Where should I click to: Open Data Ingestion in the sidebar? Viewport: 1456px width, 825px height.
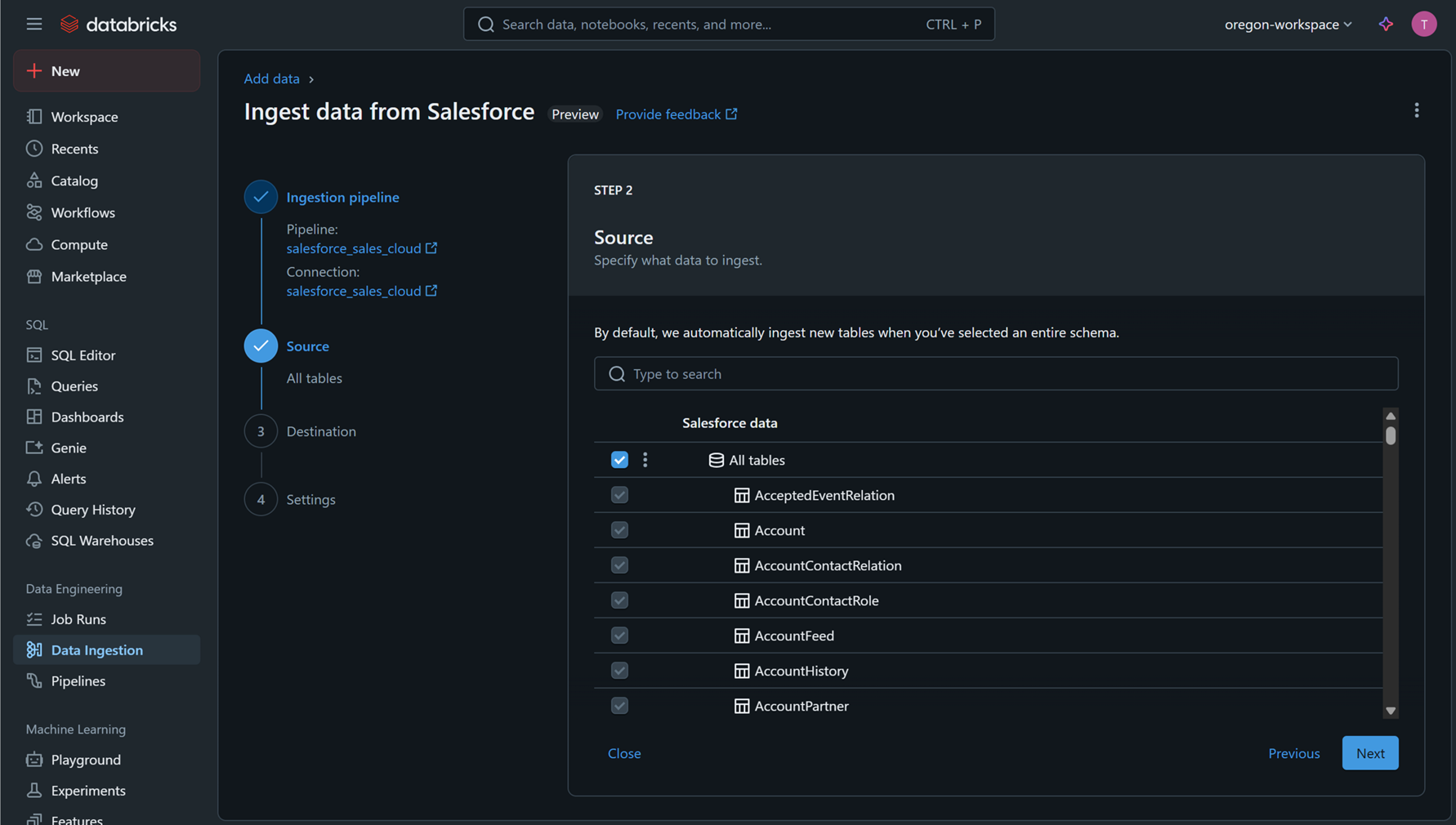[107, 650]
